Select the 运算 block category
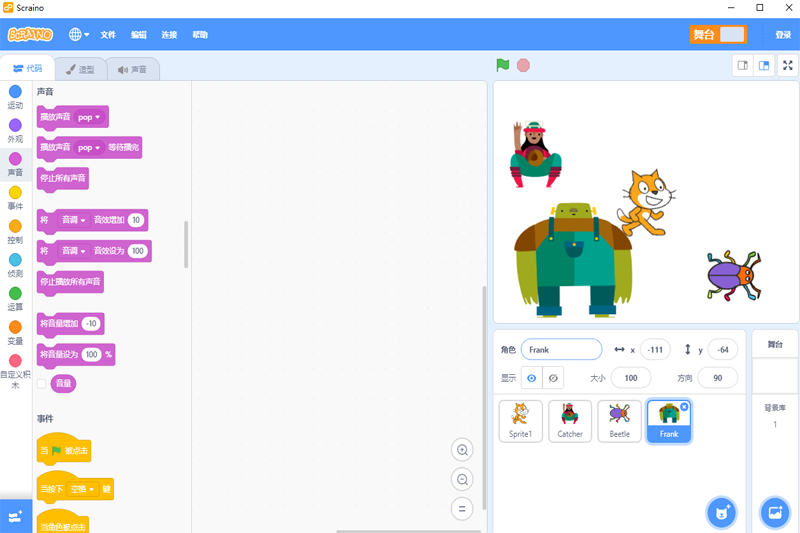Image resolution: width=800 pixels, height=533 pixels. coord(15,299)
